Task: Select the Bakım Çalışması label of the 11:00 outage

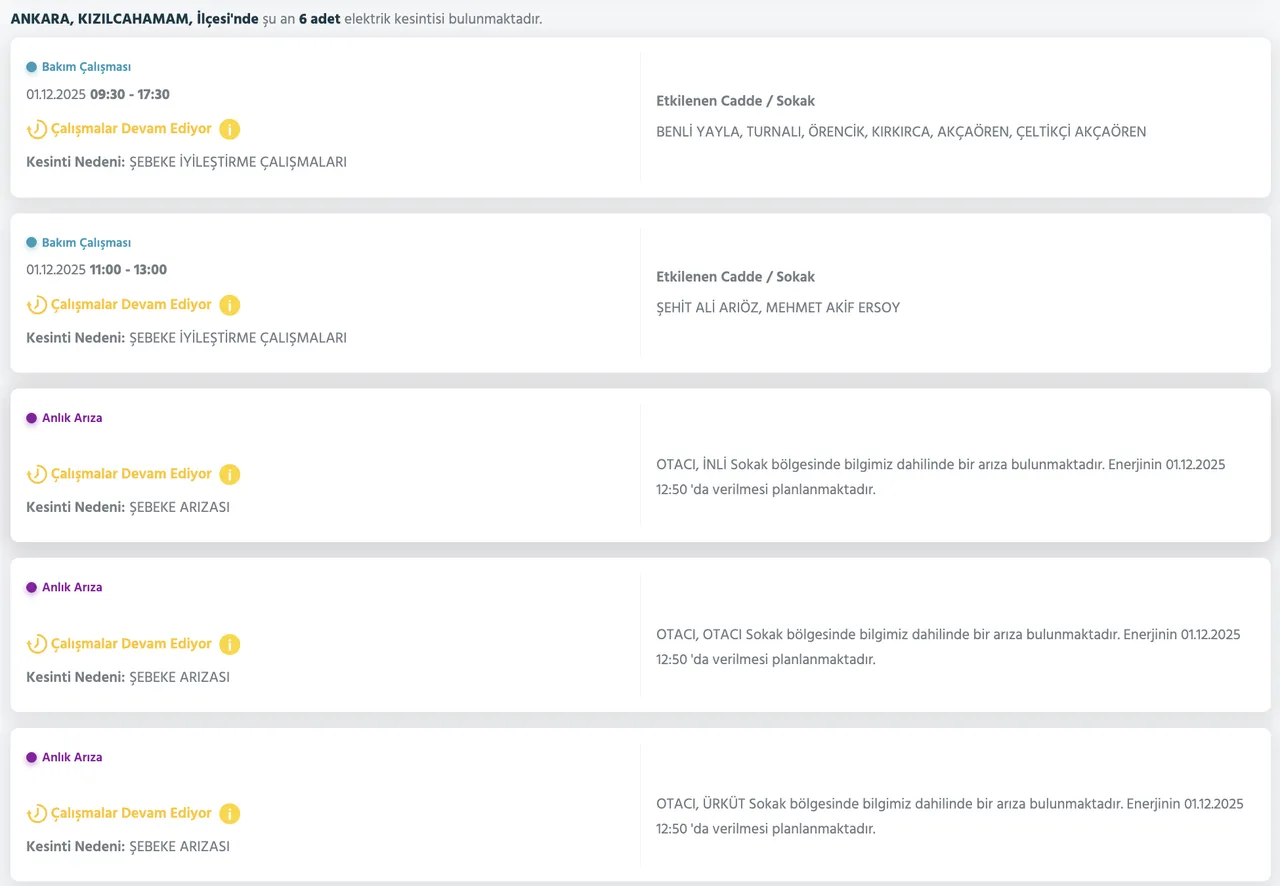Action: (86, 243)
